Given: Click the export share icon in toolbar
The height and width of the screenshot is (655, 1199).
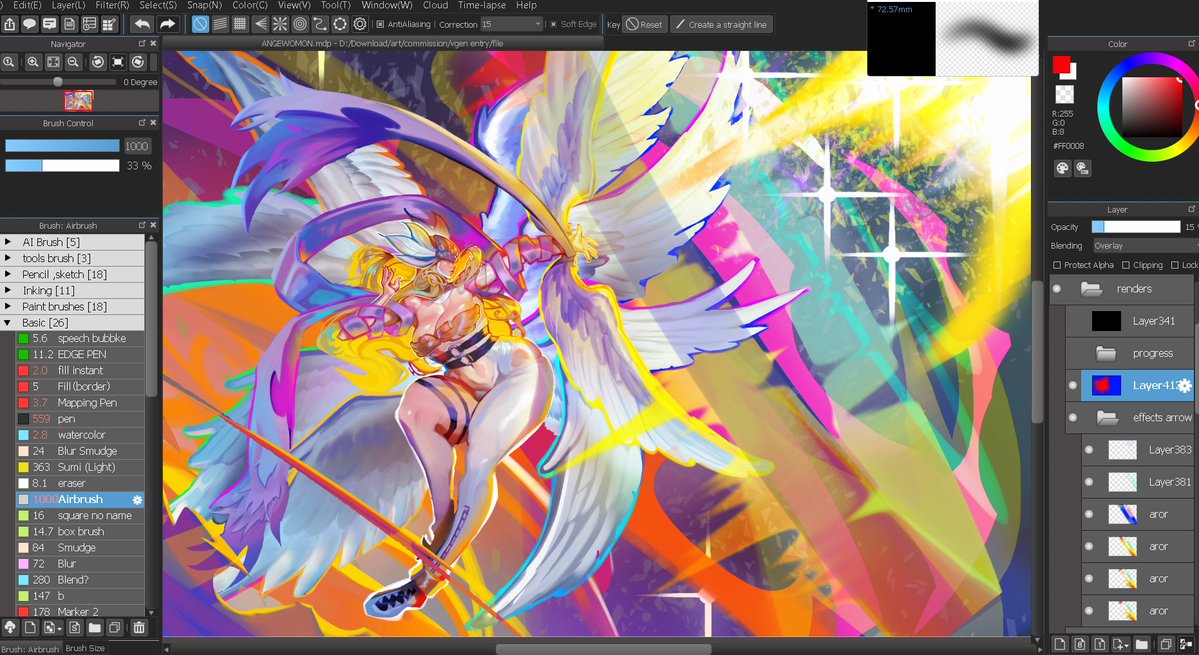Looking at the screenshot, I should coord(9,24).
